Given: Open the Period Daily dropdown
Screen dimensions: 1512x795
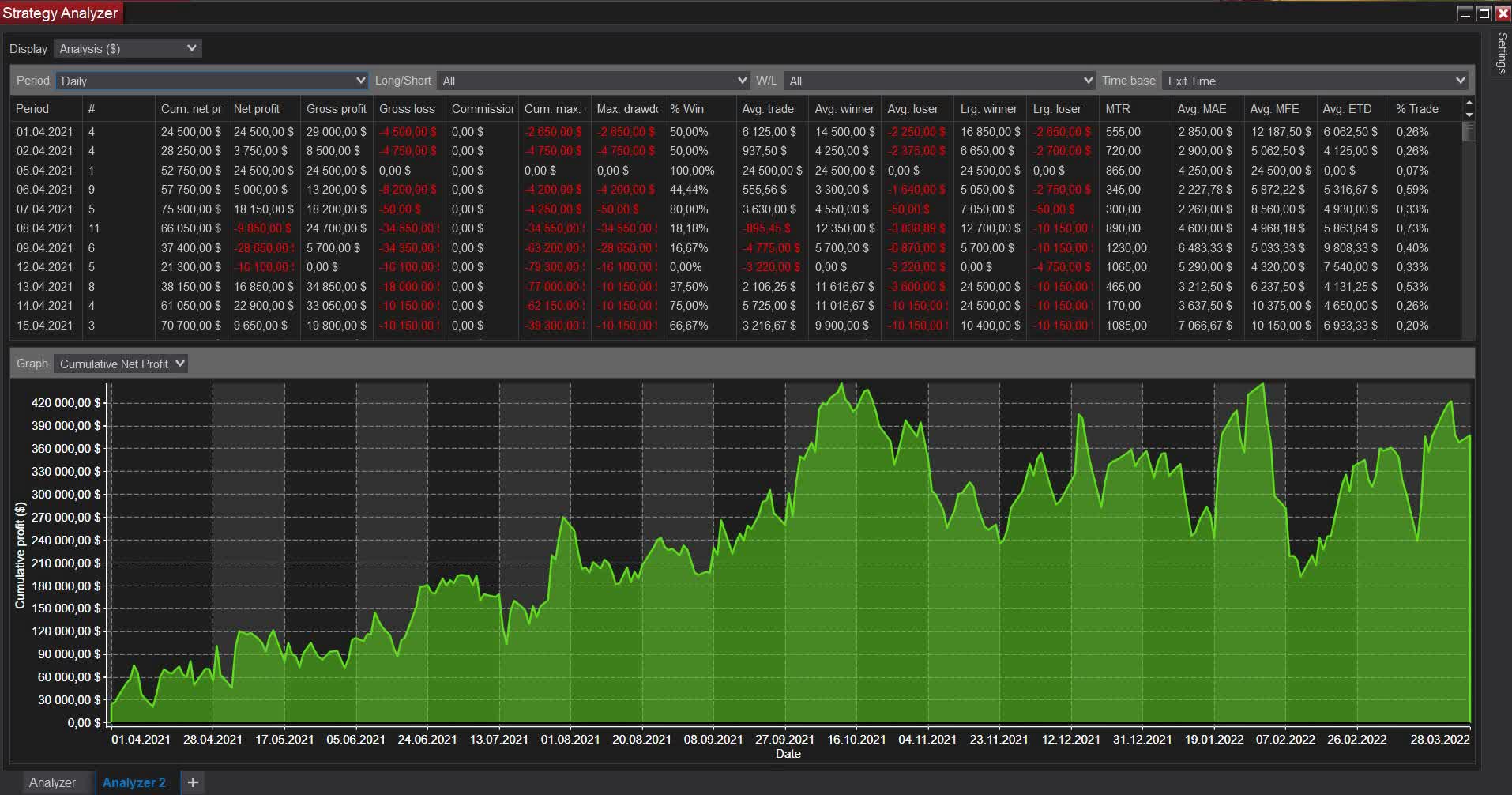Looking at the screenshot, I should [x=212, y=81].
